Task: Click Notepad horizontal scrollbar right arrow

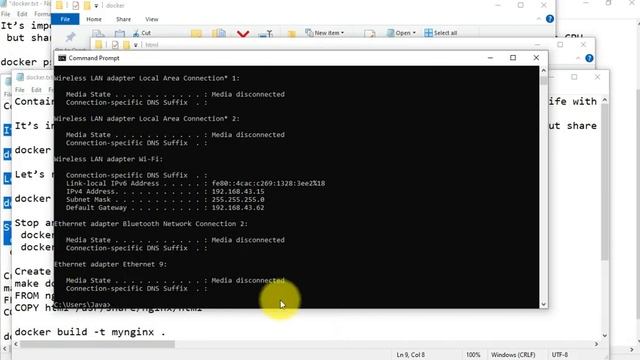Action: (596, 344)
